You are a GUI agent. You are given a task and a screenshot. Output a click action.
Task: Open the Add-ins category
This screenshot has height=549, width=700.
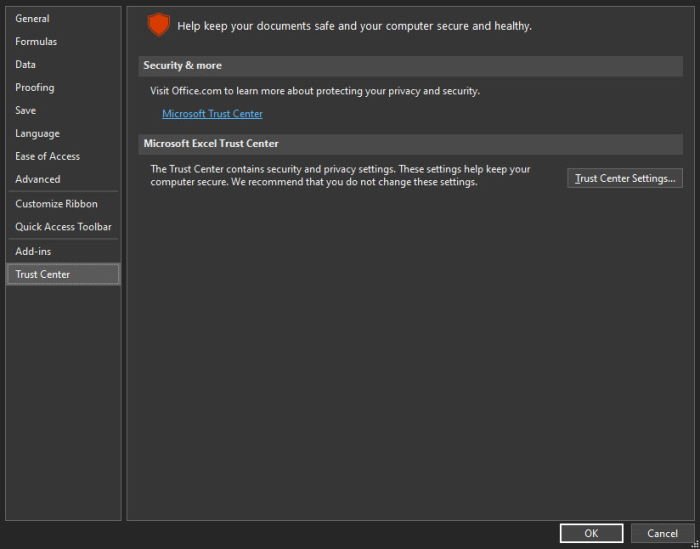[x=33, y=251]
